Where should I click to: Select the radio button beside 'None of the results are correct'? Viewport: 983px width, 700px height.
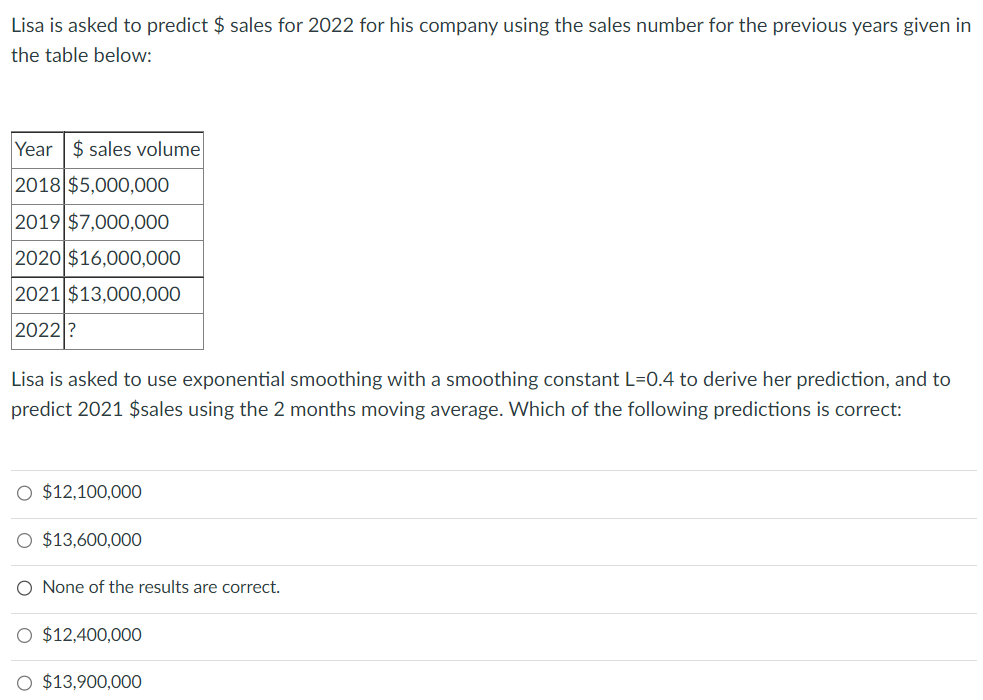pyautogui.click(x=24, y=588)
